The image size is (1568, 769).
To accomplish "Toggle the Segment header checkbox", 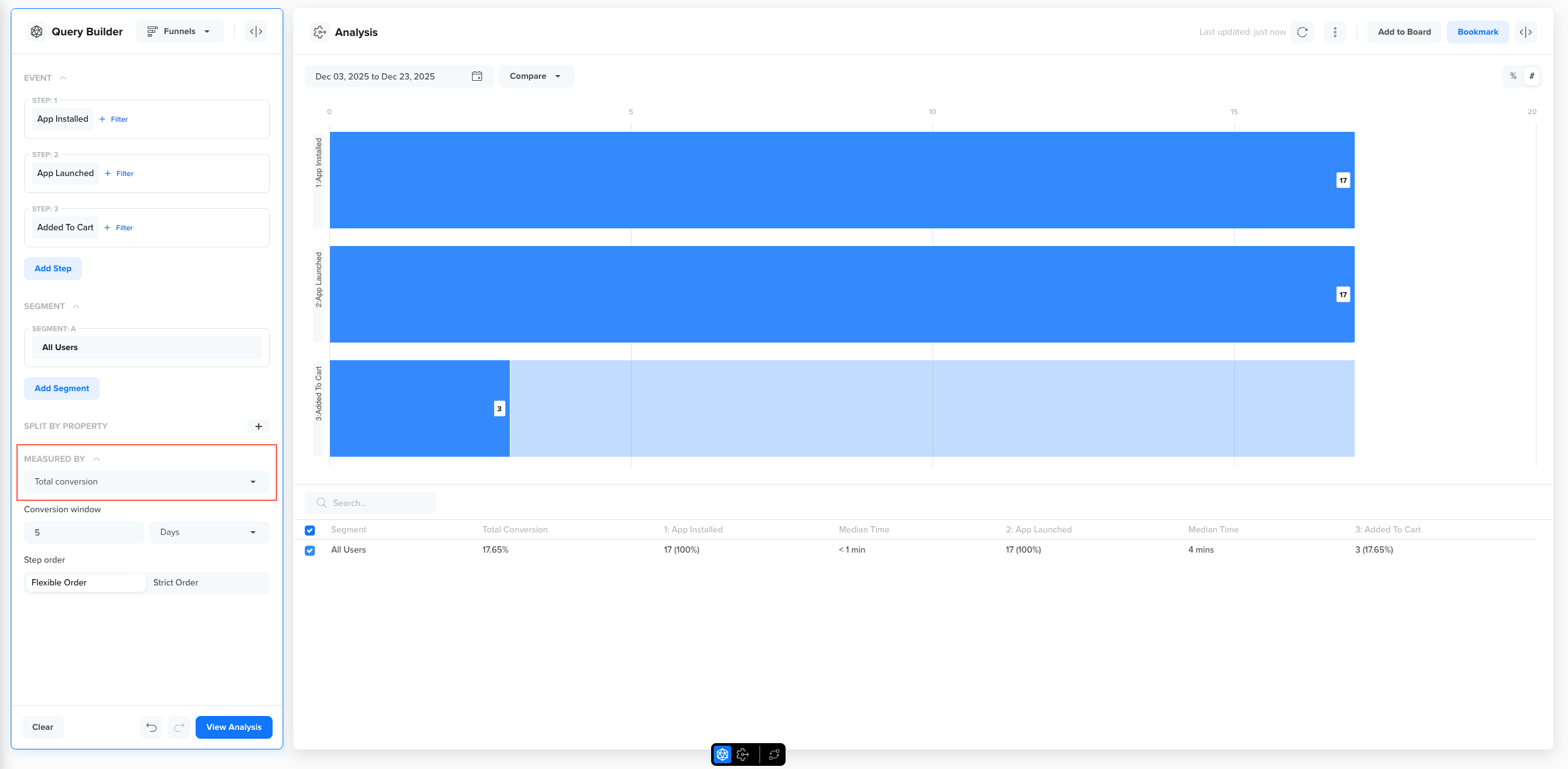I will click(310, 530).
